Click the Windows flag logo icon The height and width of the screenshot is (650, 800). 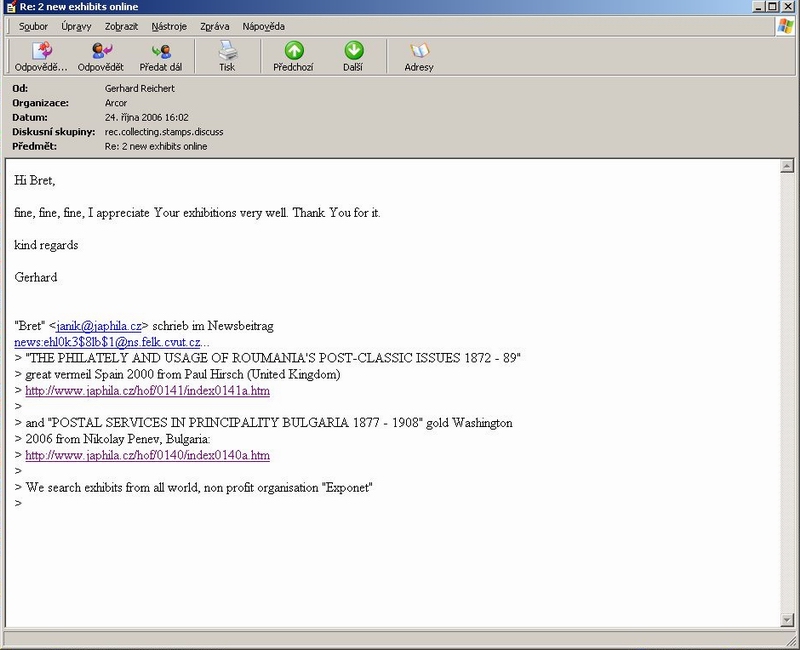pos(786,26)
